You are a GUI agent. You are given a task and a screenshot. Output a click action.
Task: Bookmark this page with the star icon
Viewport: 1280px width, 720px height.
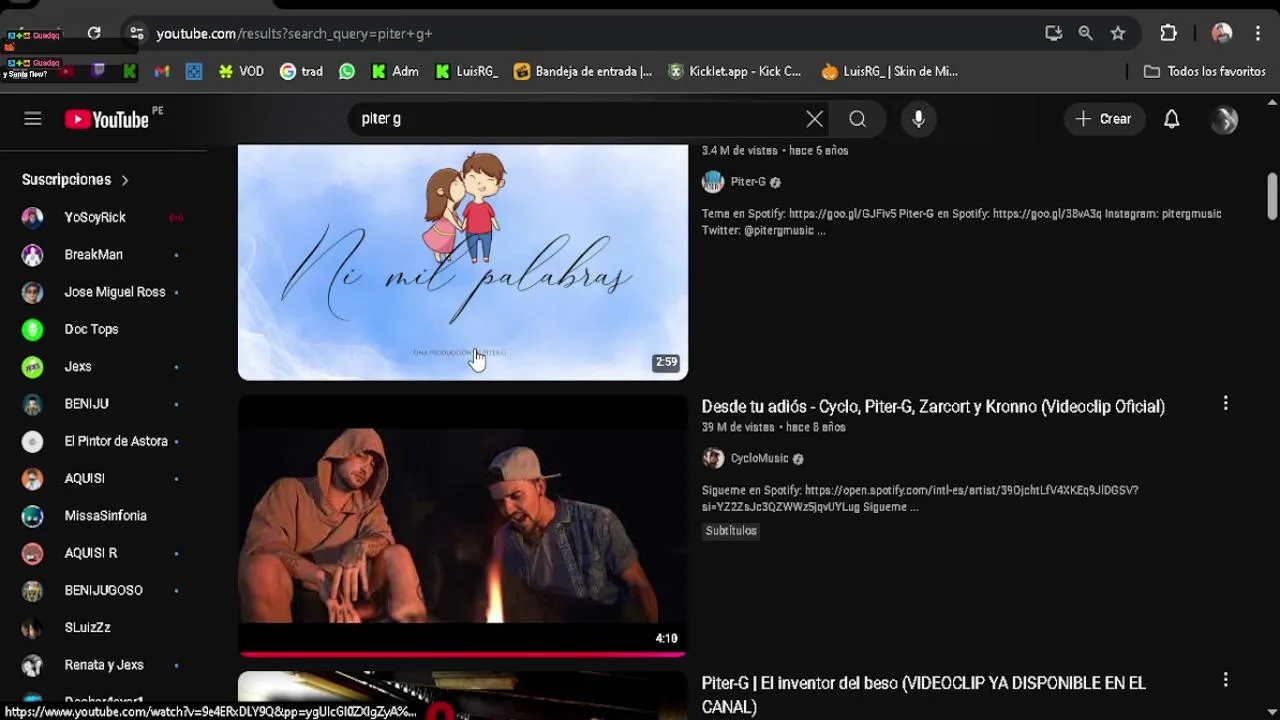click(x=1118, y=33)
